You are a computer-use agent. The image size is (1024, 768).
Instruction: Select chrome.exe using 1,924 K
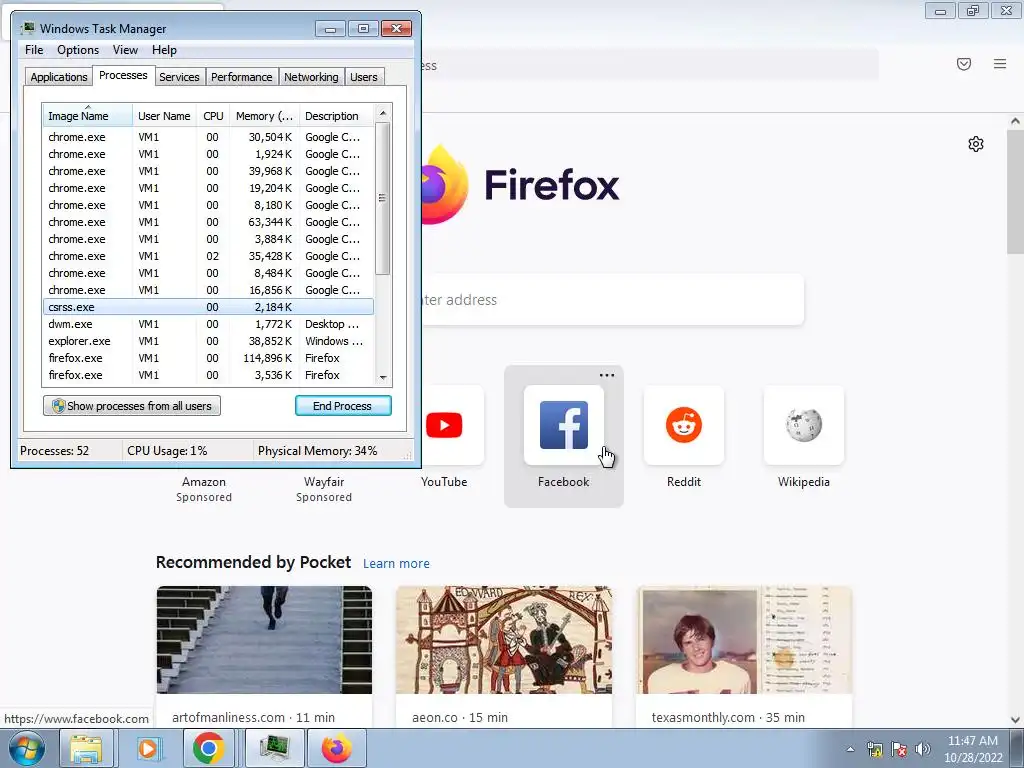pyautogui.click(x=208, y=154)
